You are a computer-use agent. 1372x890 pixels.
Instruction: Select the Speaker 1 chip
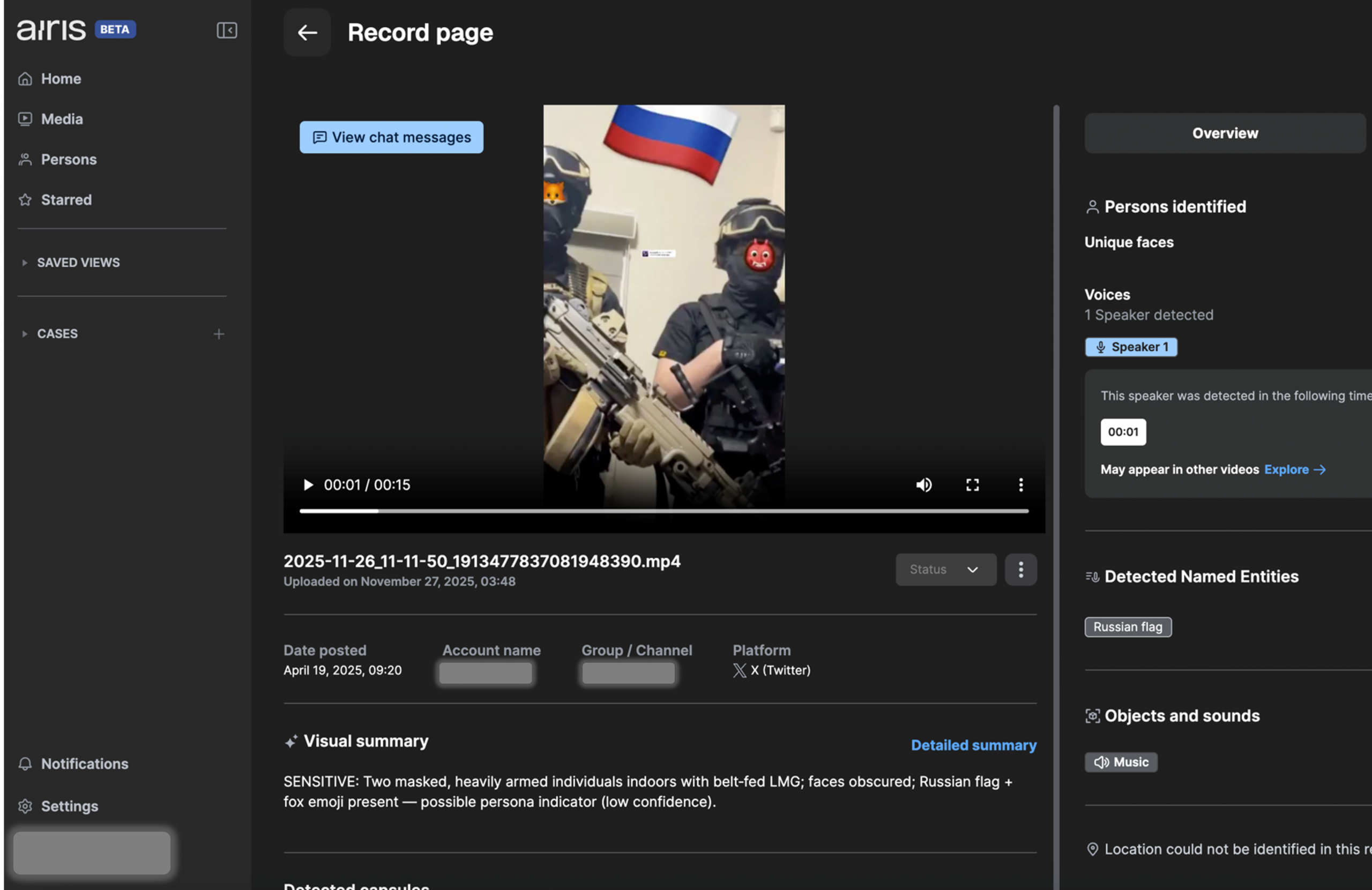click(x=1131, y=347)
